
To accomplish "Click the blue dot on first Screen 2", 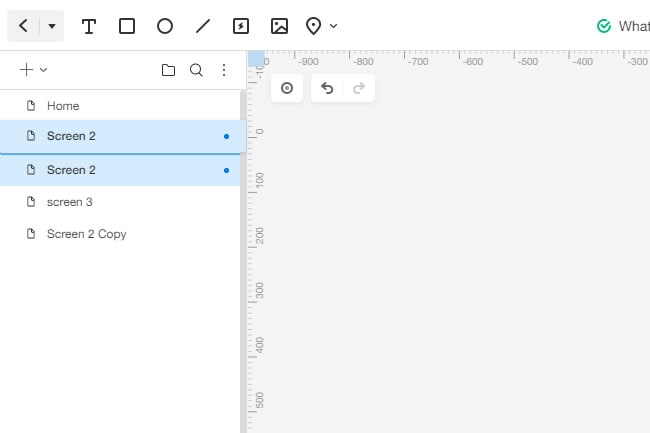I will point(226,136).
